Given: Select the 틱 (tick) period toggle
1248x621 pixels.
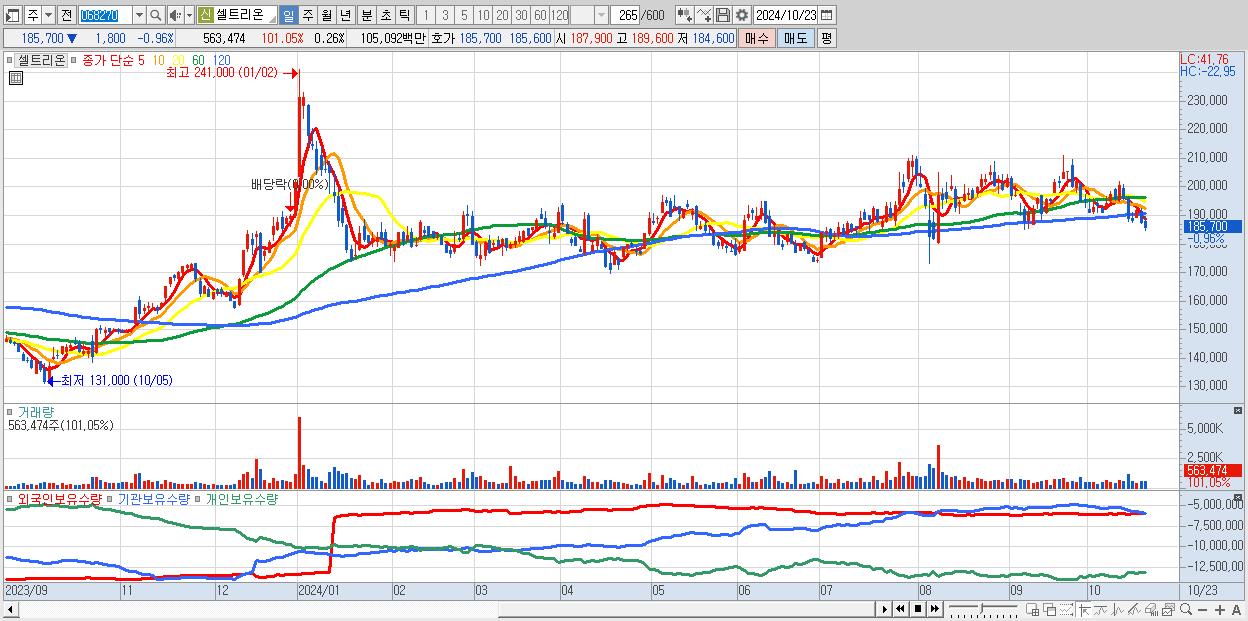Looking at the screenshot, I should (404, 15).
